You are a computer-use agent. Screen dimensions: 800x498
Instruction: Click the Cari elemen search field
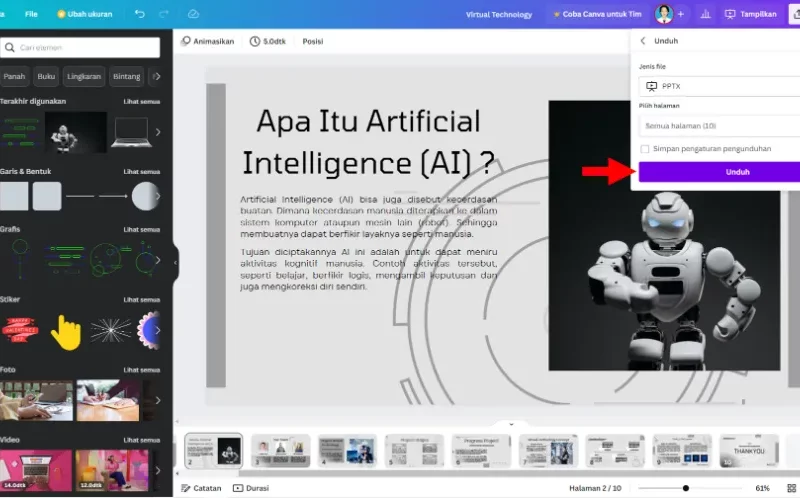80,47
